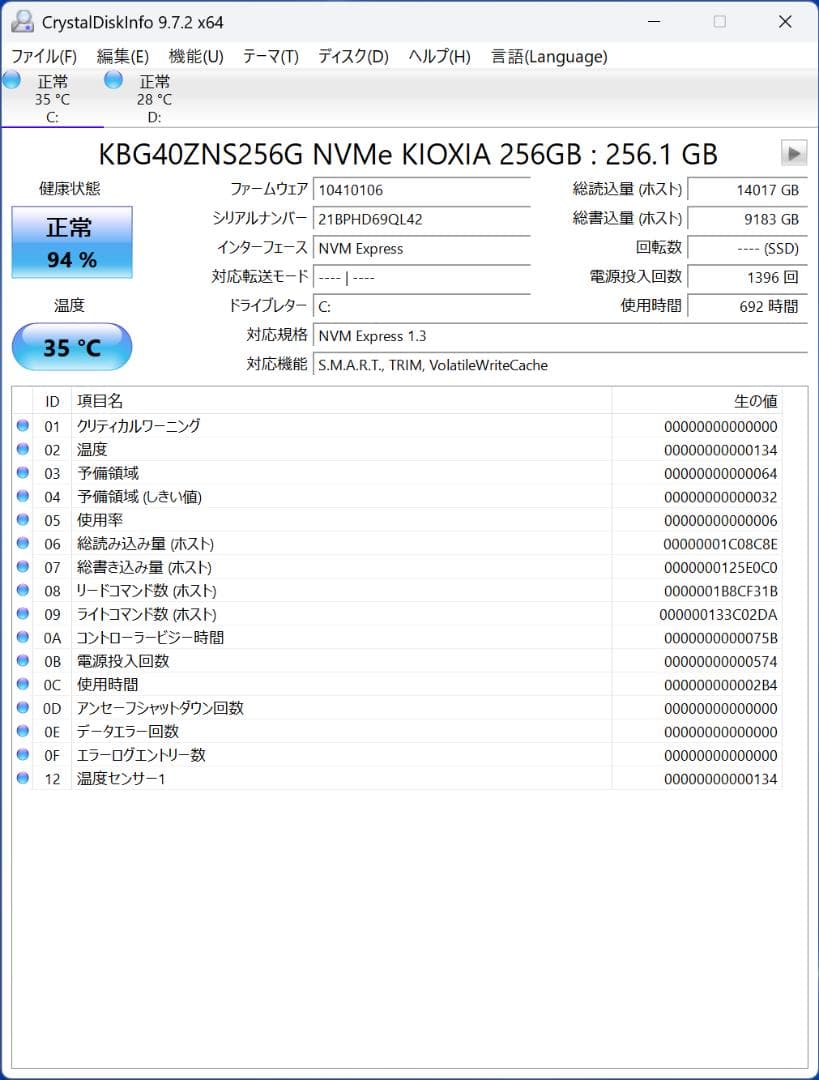Image resolution: width=819 pixels, height=1080 pixels.
Task: Select raw value 0000000000075B
Action: [720, 638]
